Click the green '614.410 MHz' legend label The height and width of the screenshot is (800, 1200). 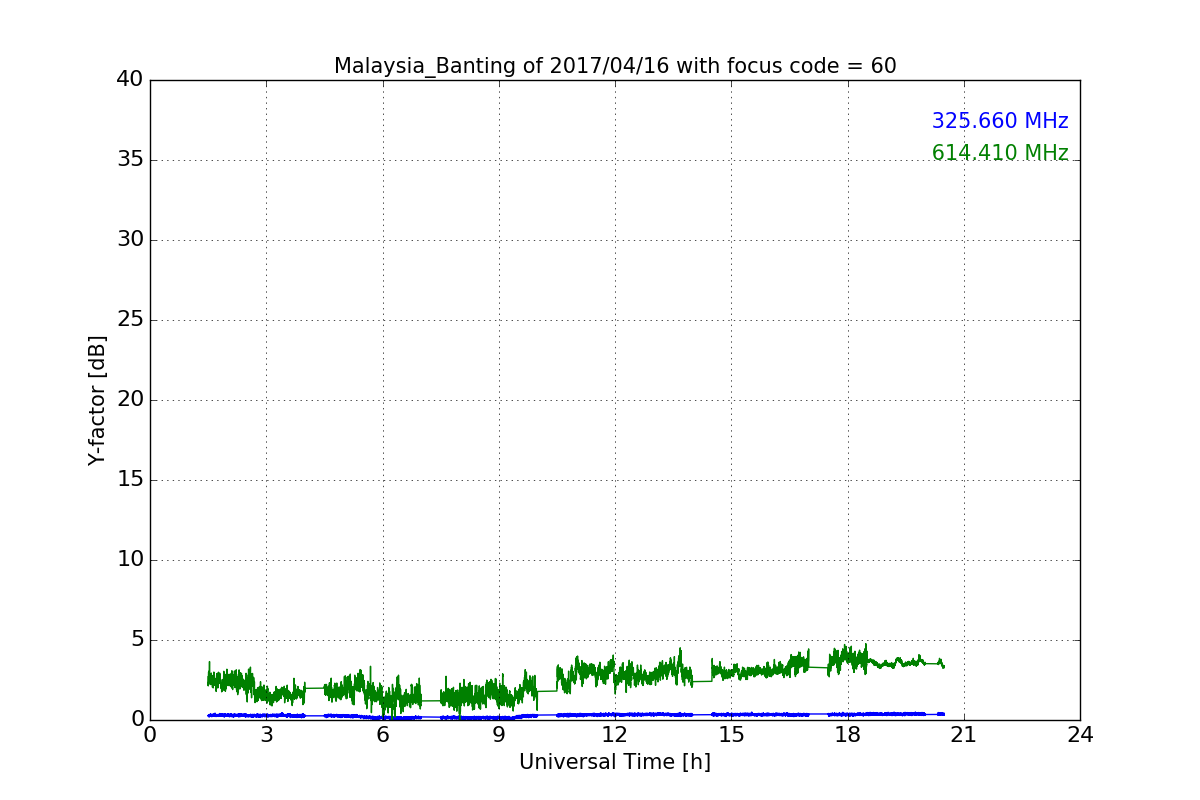point(1000,153)
